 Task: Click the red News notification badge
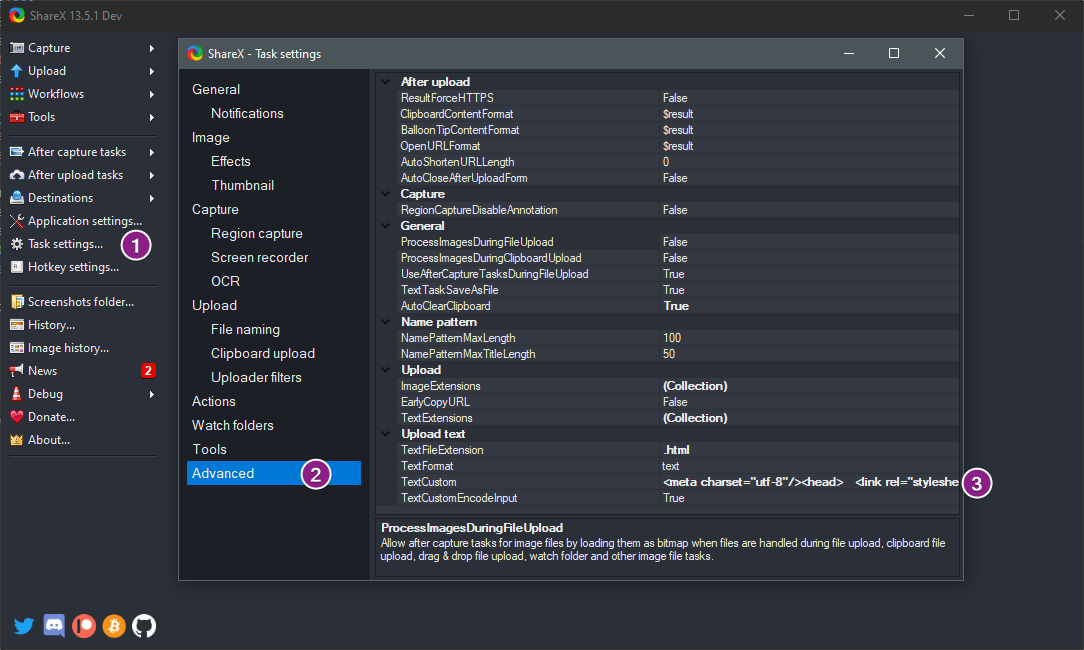tap(148, 371)
